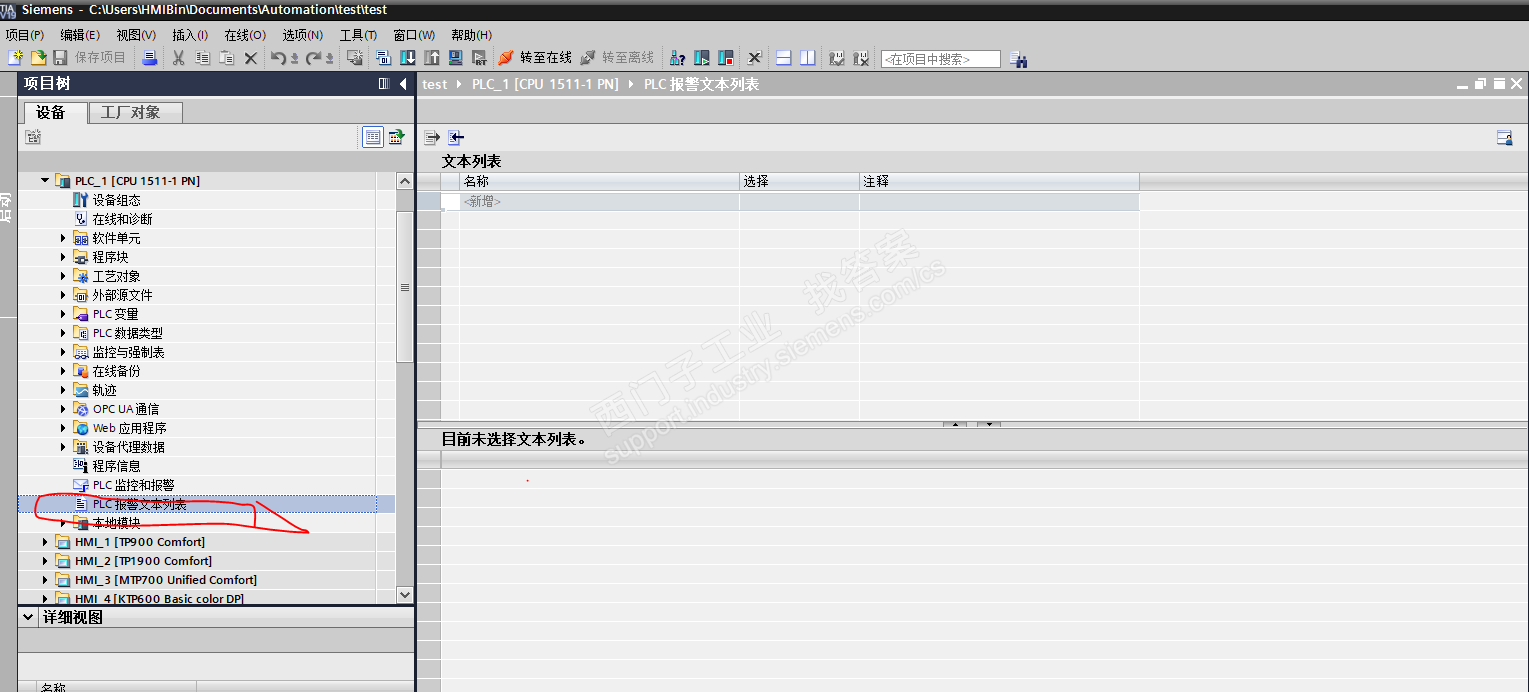Image resolution: width=1529 pixels, height=692 pixels.
Task: Click the Open project folder icon
Action: pos(39,58)
